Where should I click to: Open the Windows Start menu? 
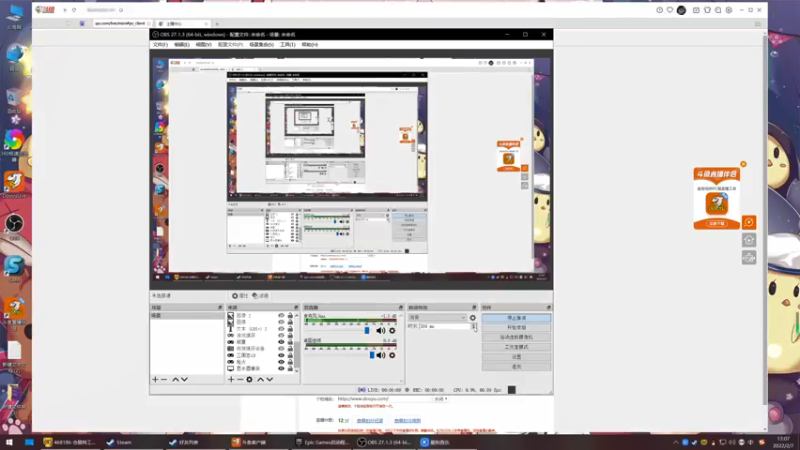coord(9,442)
